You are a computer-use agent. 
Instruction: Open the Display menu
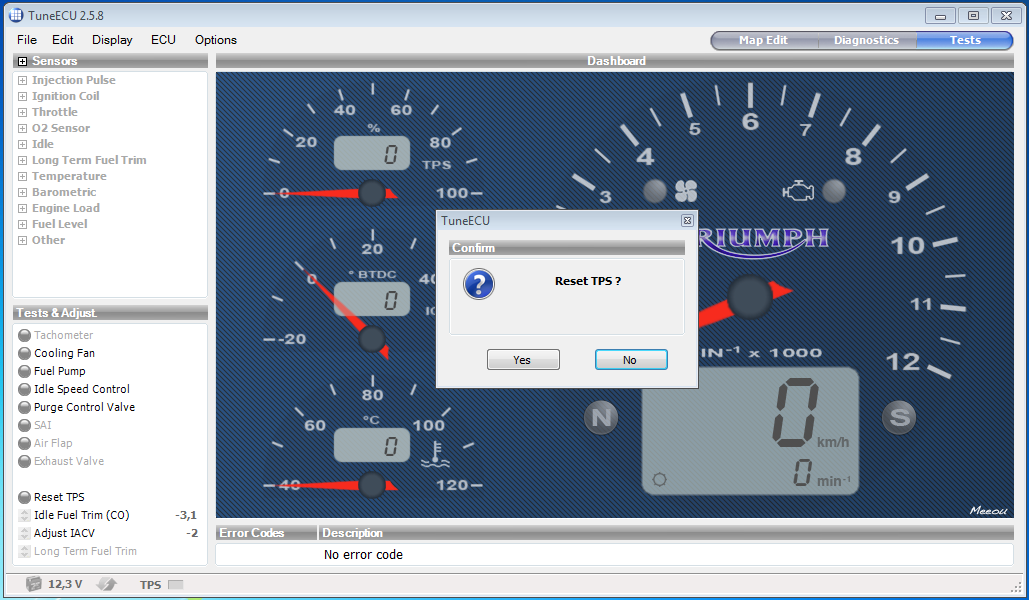[112, 40]
